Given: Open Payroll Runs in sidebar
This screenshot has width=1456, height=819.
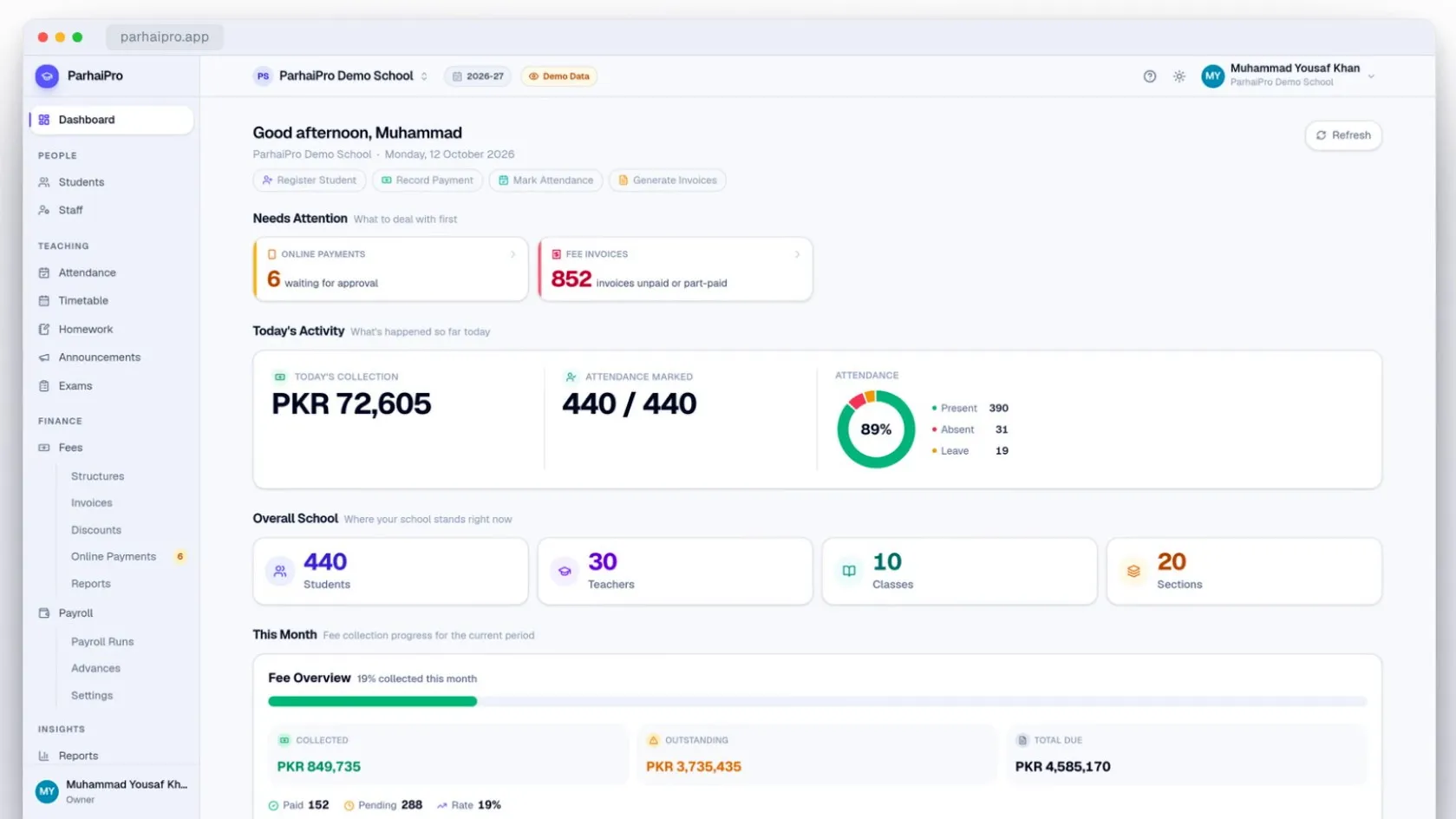Looking at the screenshot, I should (102, 642).
